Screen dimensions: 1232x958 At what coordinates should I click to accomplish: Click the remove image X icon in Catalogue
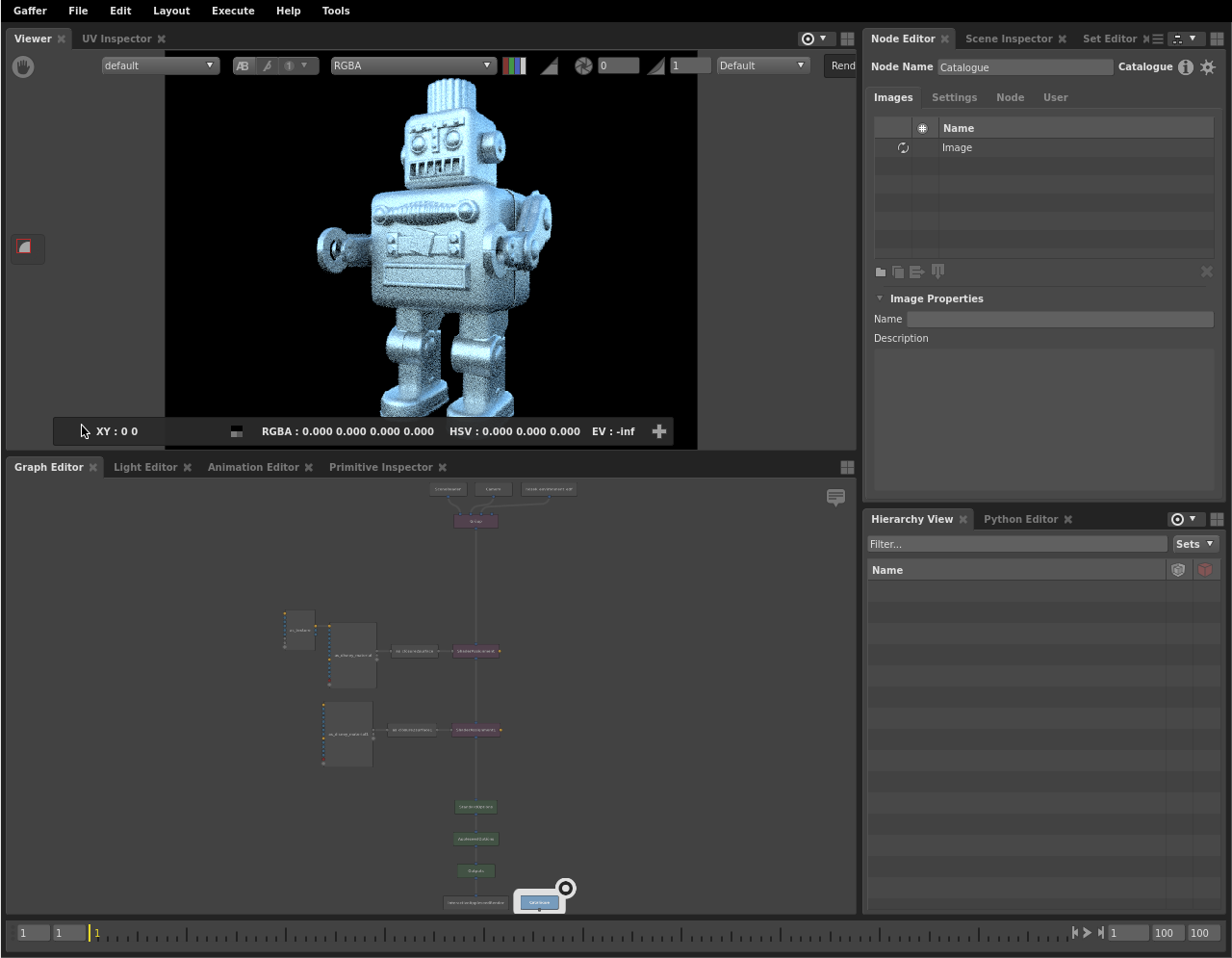pyautogui.click(x=1206, y=272)
